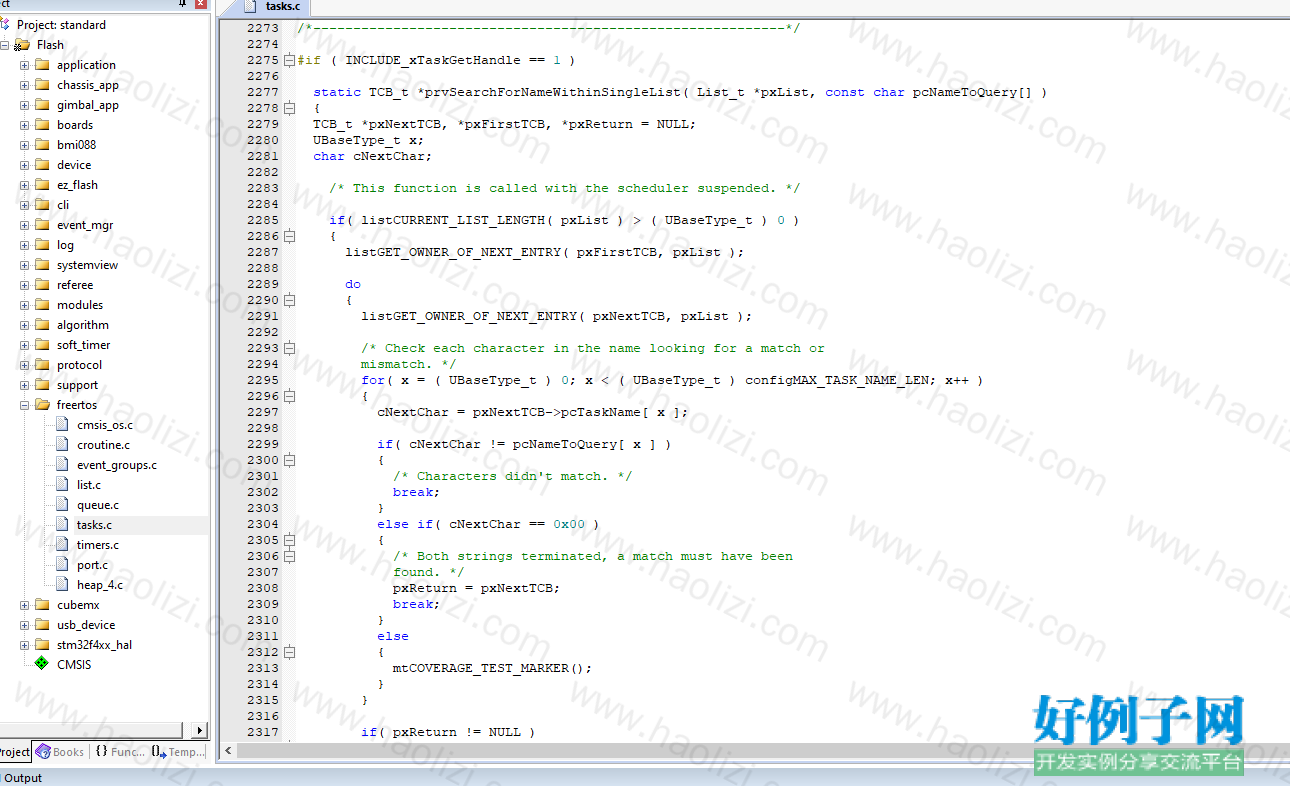
Task: Click the referee folder icon
Action: pos(42,285)
